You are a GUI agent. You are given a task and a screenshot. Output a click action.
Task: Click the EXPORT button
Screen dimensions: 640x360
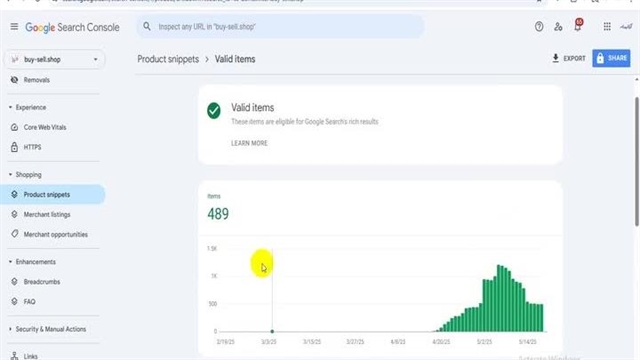[569, 58]
